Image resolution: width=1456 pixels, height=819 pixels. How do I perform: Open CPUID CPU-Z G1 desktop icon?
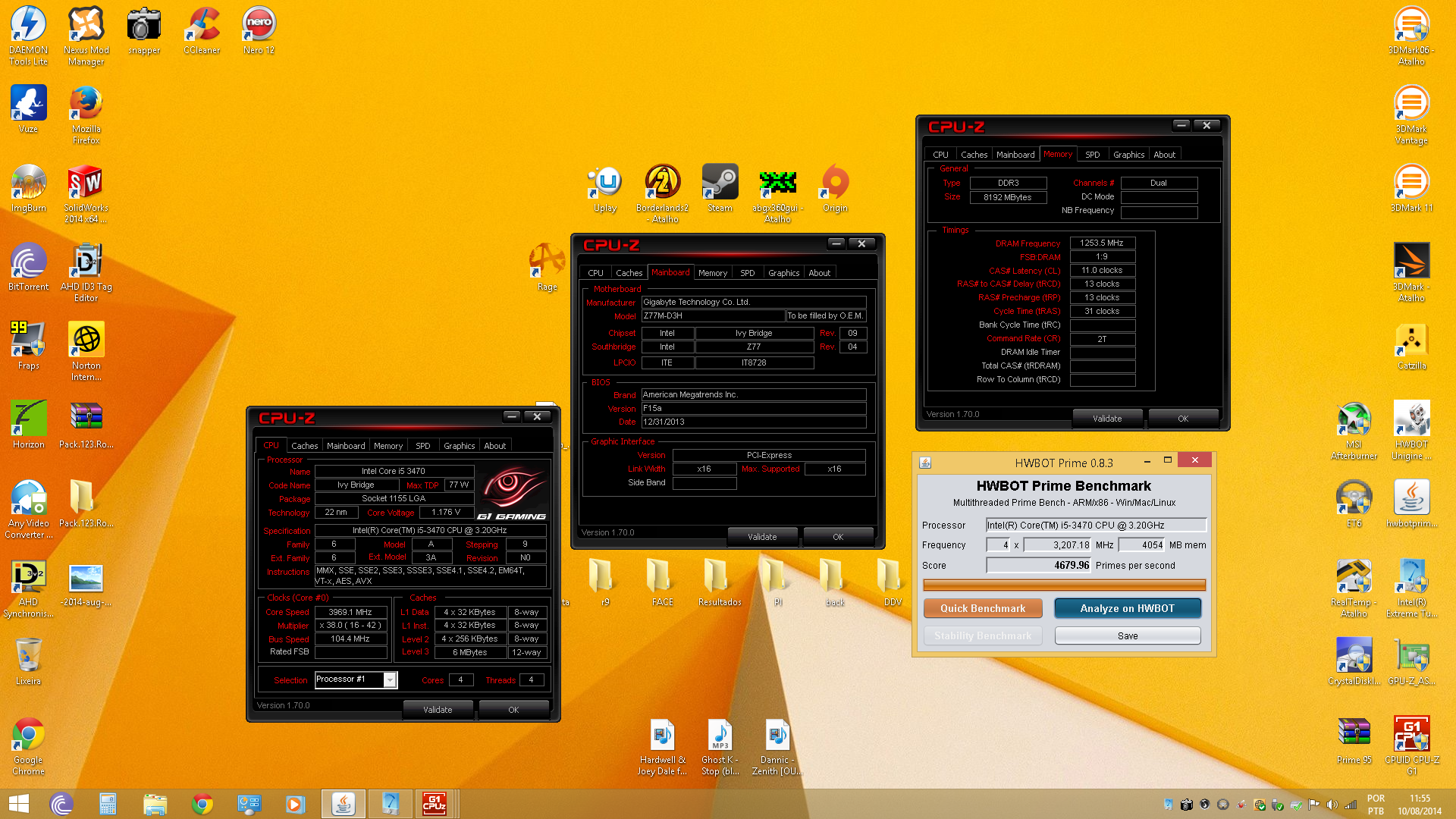point(1411,745)
